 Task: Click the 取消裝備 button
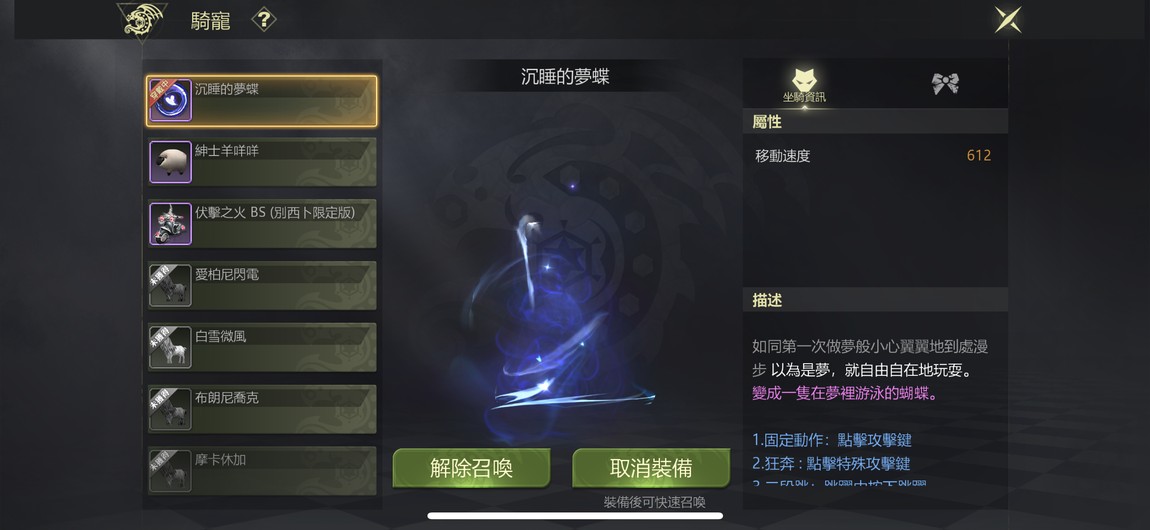(651, 468)
